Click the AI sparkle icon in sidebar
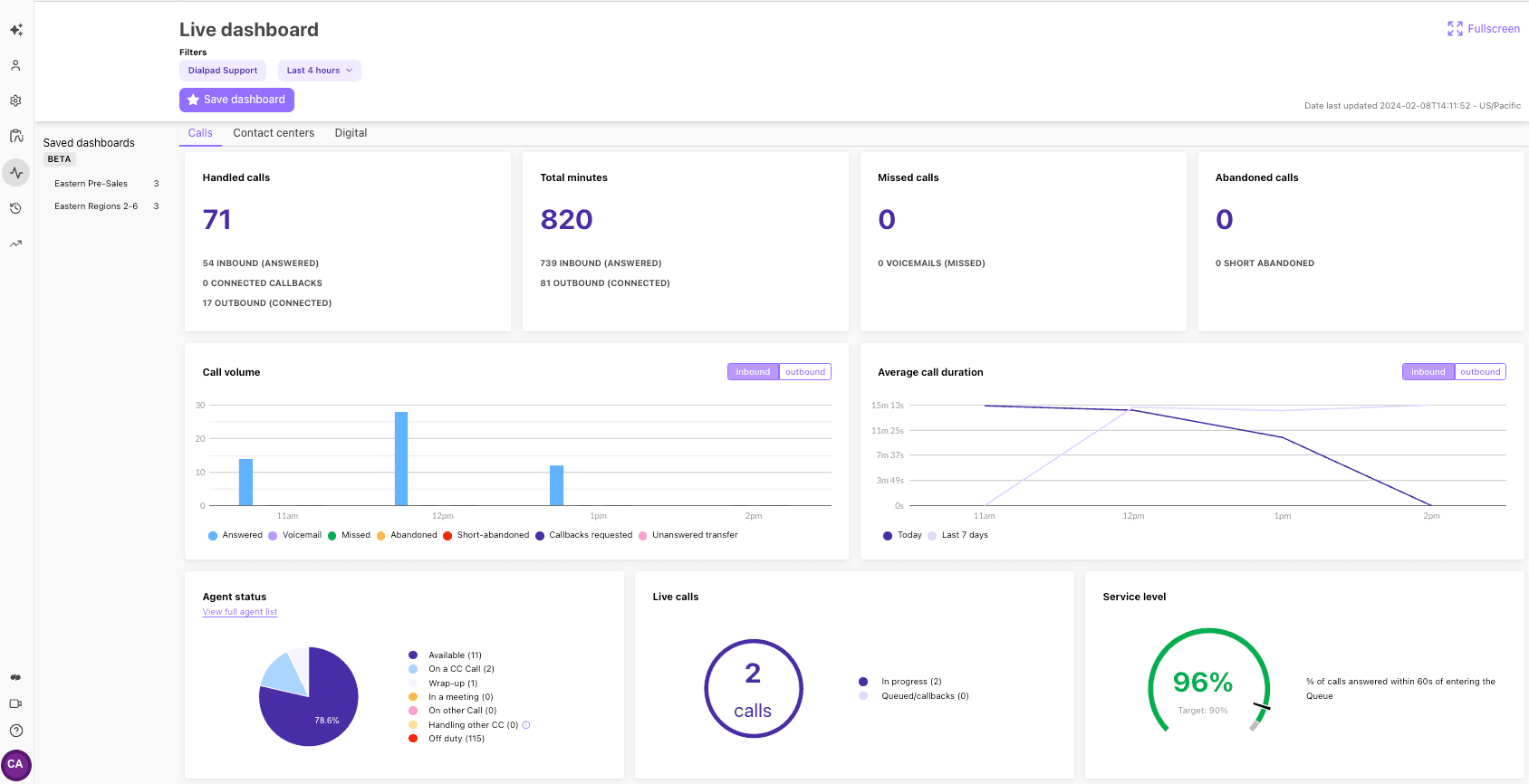Screen dimensions: 1529x784 pos(16,30)
